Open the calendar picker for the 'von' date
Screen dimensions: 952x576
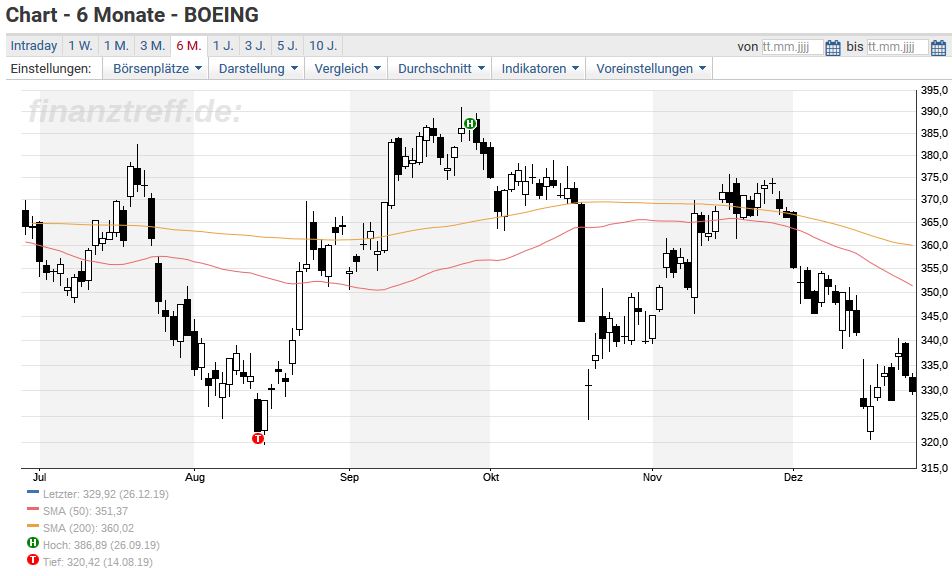833,47
